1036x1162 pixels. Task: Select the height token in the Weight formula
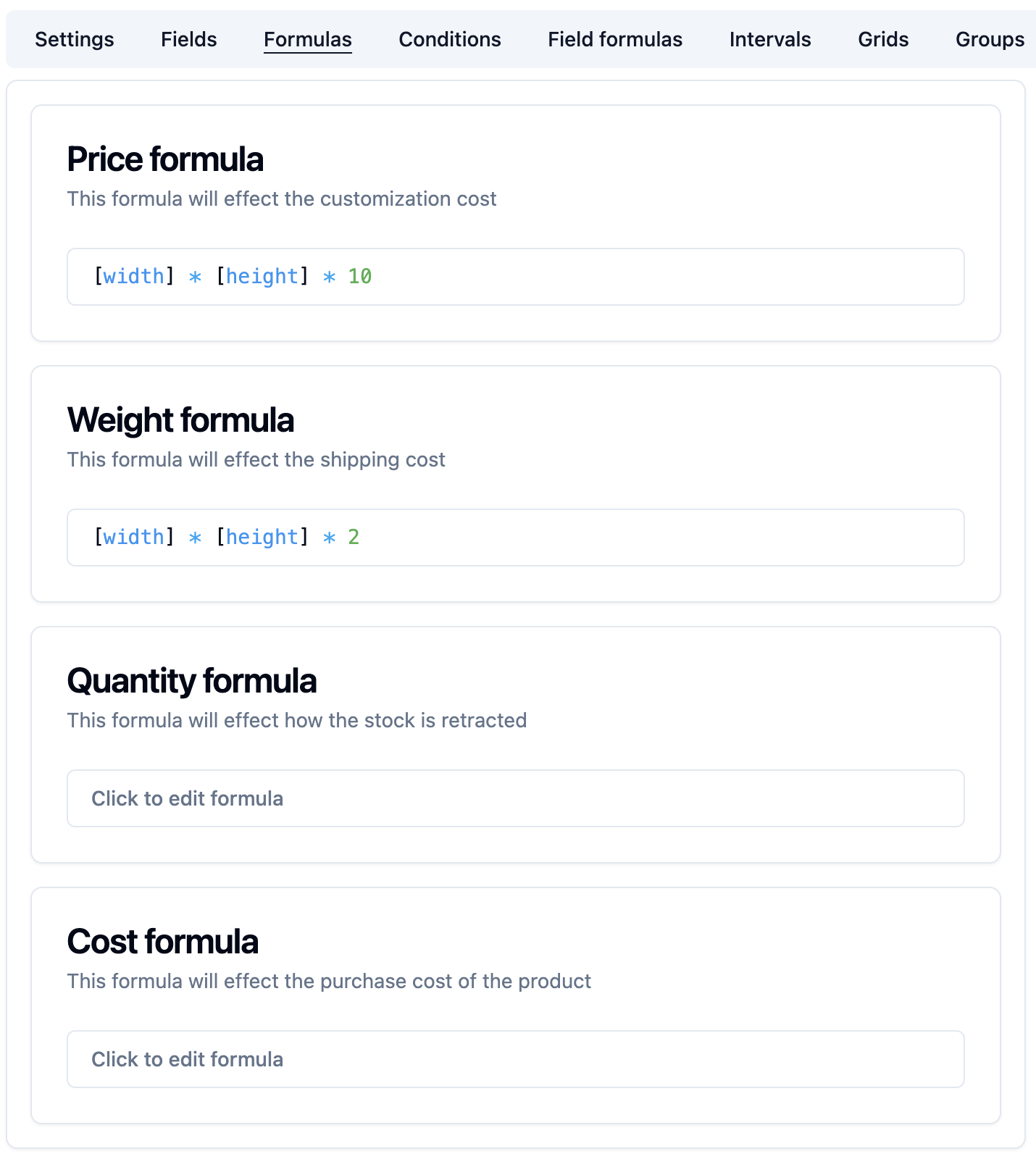[x=262, y=537]
